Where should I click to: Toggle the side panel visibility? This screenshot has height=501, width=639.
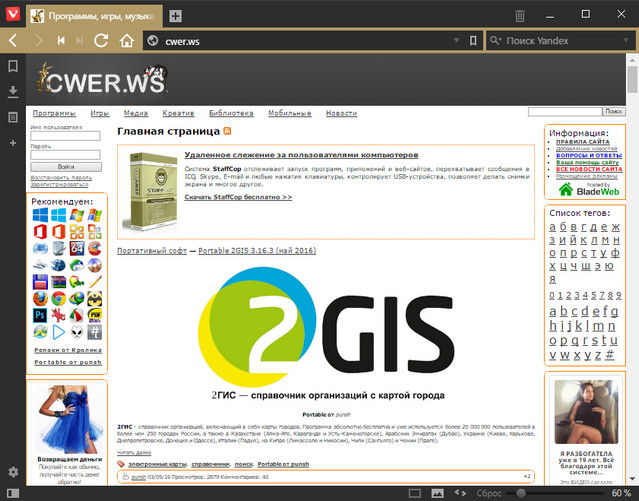pyautogui.click(x=13, y=493)
